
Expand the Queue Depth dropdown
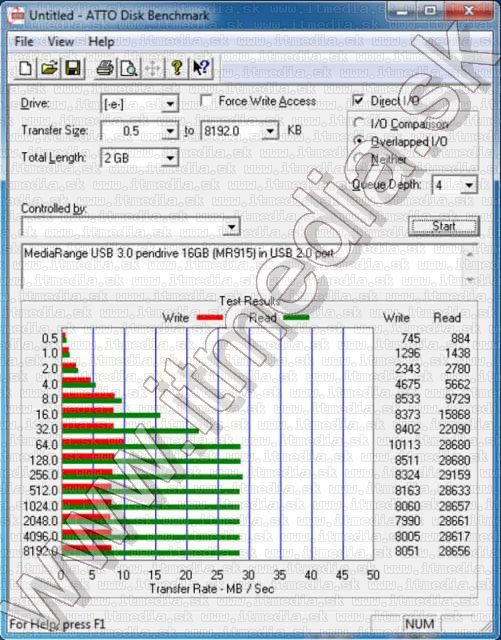(x=469, y=185)
